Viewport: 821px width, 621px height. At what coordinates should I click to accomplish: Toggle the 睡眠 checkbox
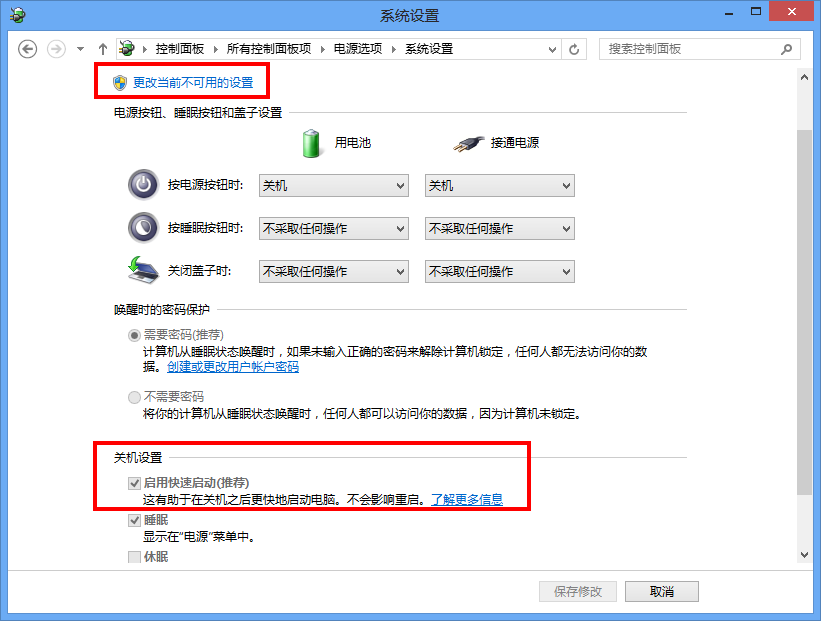[x=134, y=520]
